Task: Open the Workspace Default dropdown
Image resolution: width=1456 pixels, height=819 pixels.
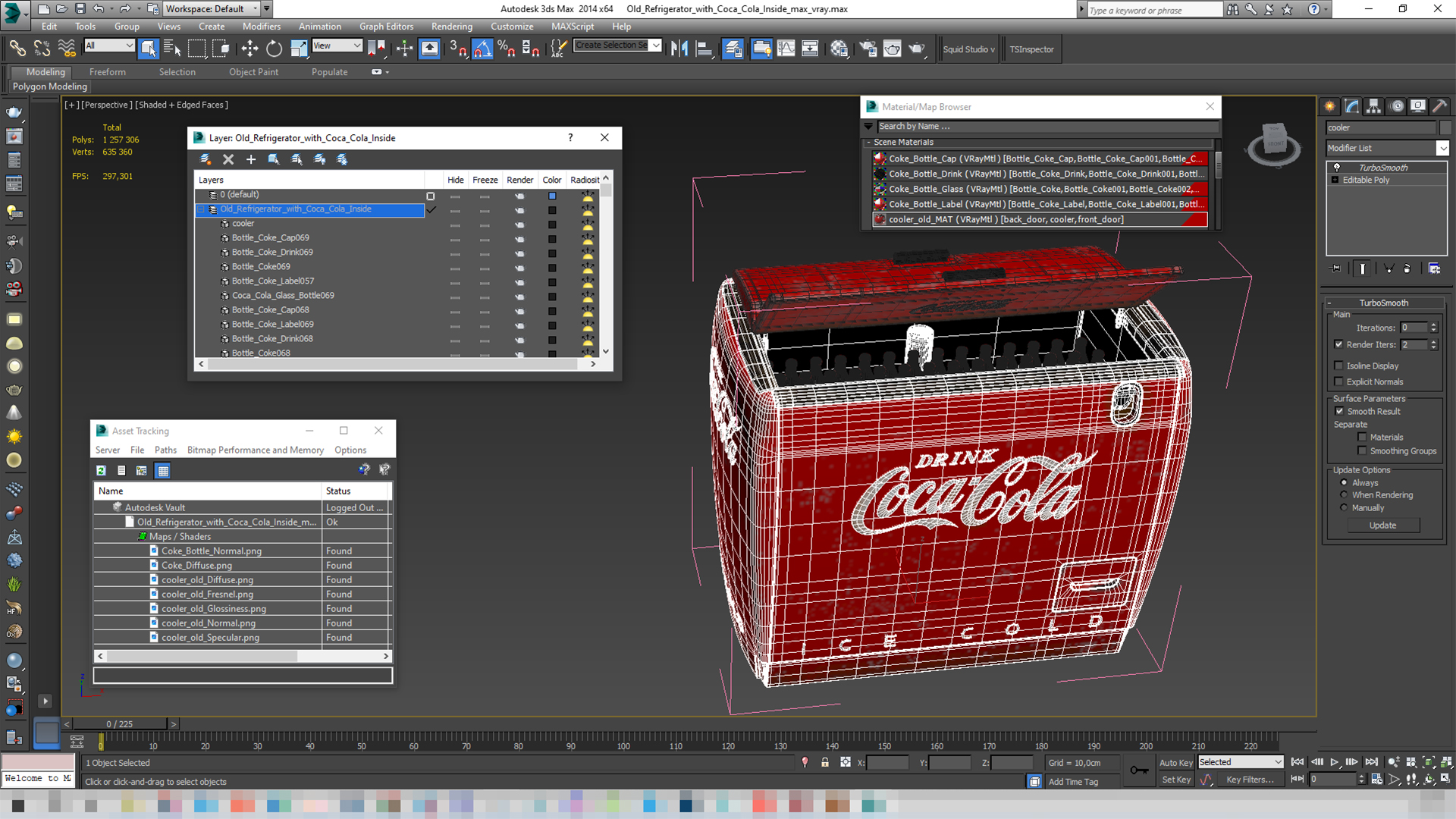Action: 212,9
